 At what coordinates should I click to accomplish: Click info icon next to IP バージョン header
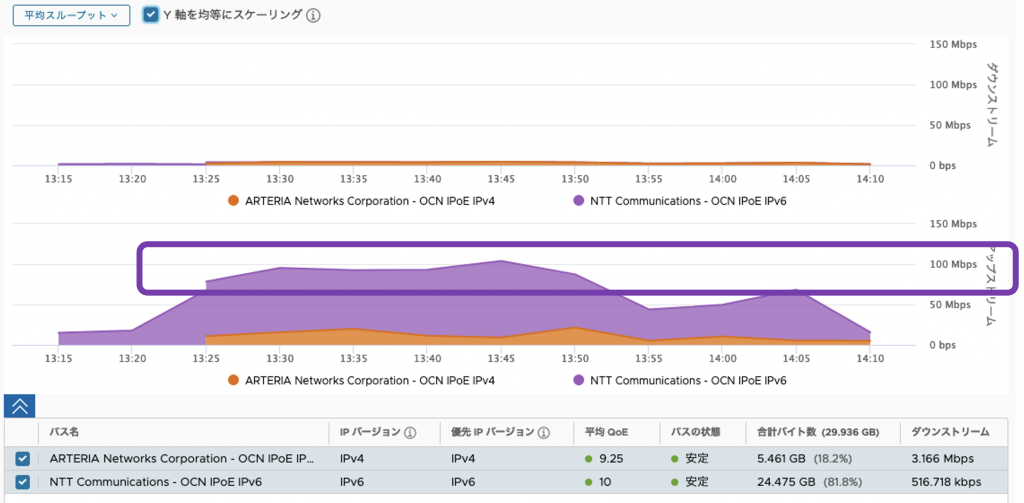[410, 432]
